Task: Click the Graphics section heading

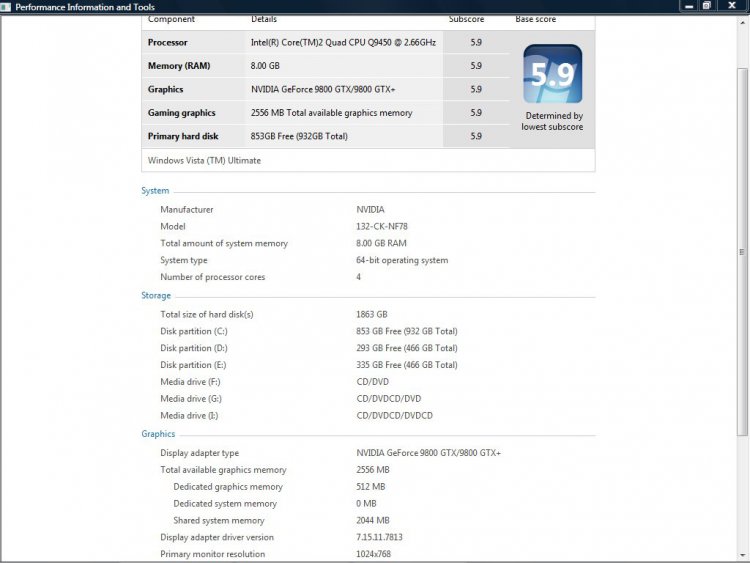Action: (158, 434)
